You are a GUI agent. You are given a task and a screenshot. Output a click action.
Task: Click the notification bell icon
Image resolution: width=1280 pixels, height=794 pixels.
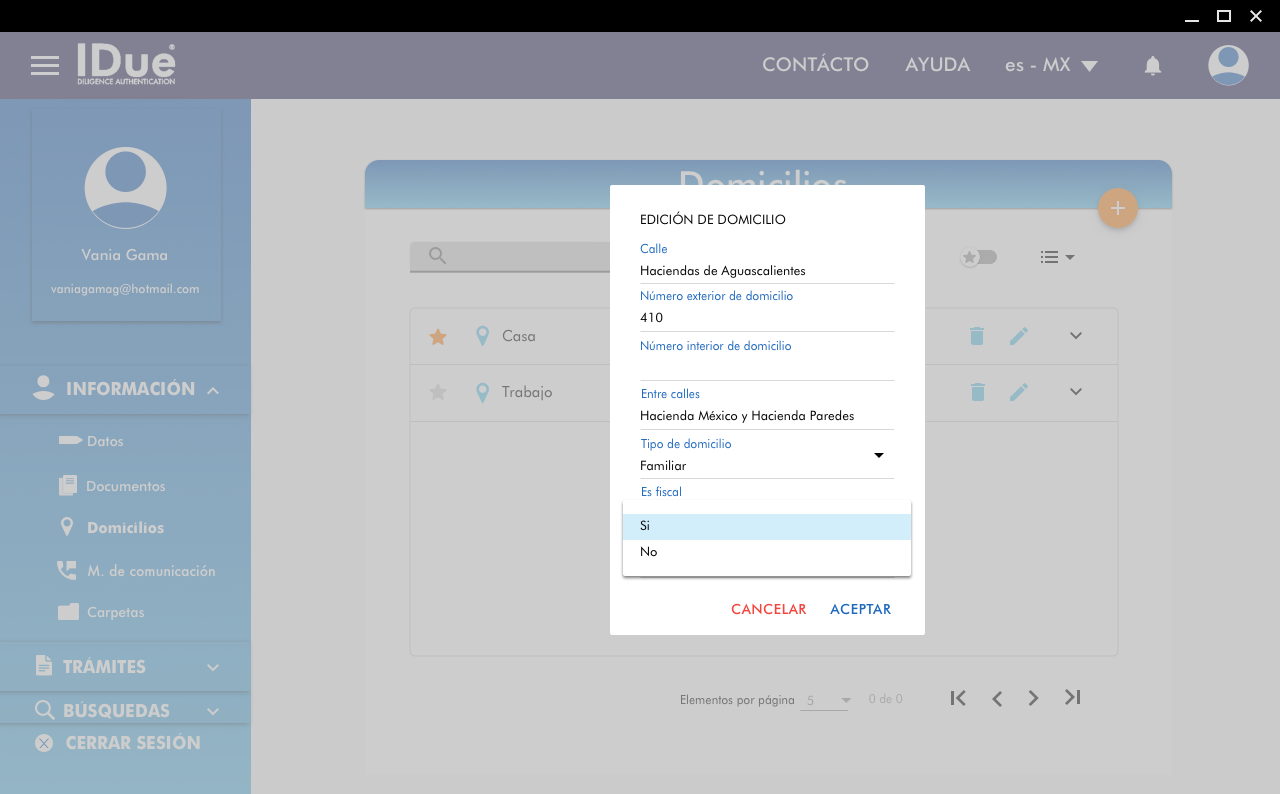[1152, 66]
